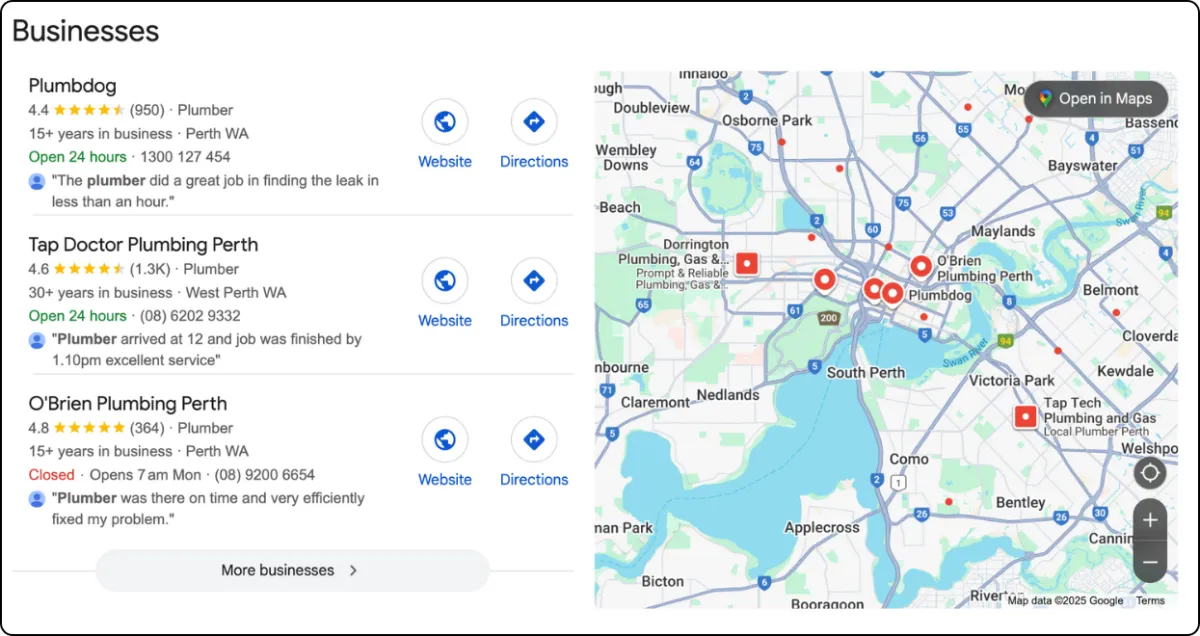Select the Plumbdog pin on the map
This screenshot has height=636, width=1200.
891,293
